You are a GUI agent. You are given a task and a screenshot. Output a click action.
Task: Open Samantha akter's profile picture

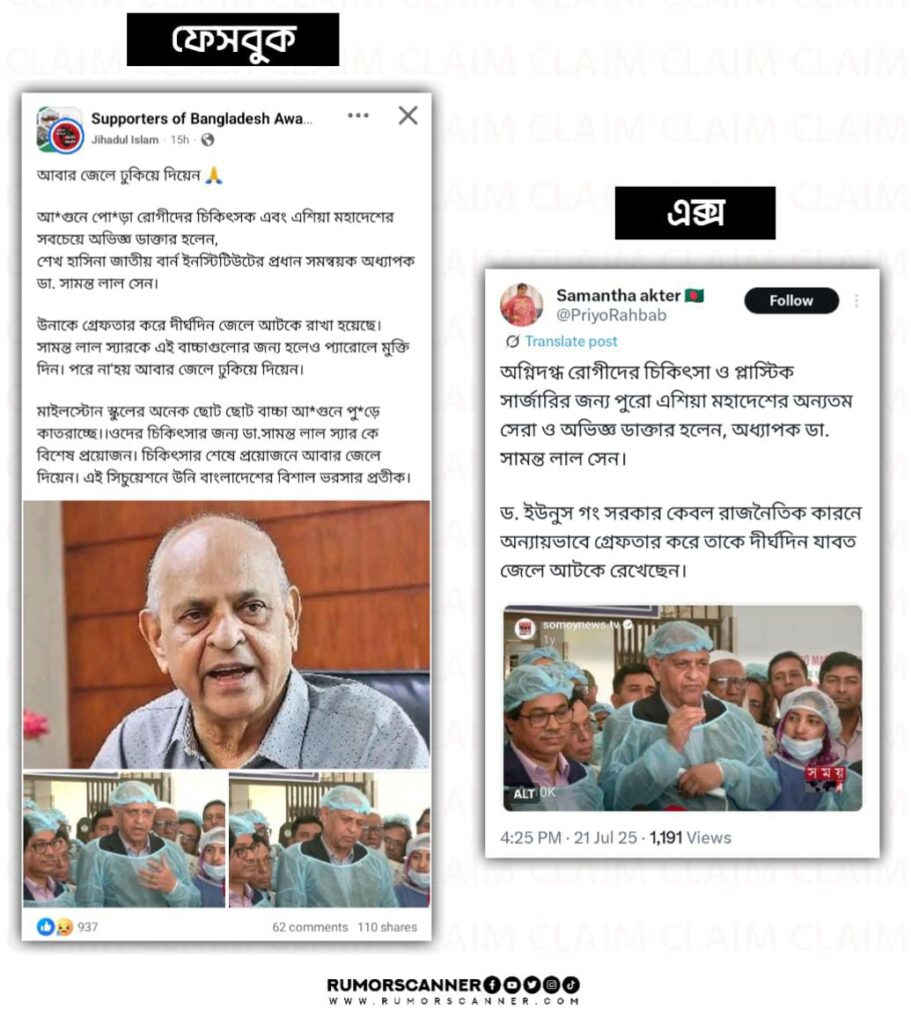tap(521, 304)
